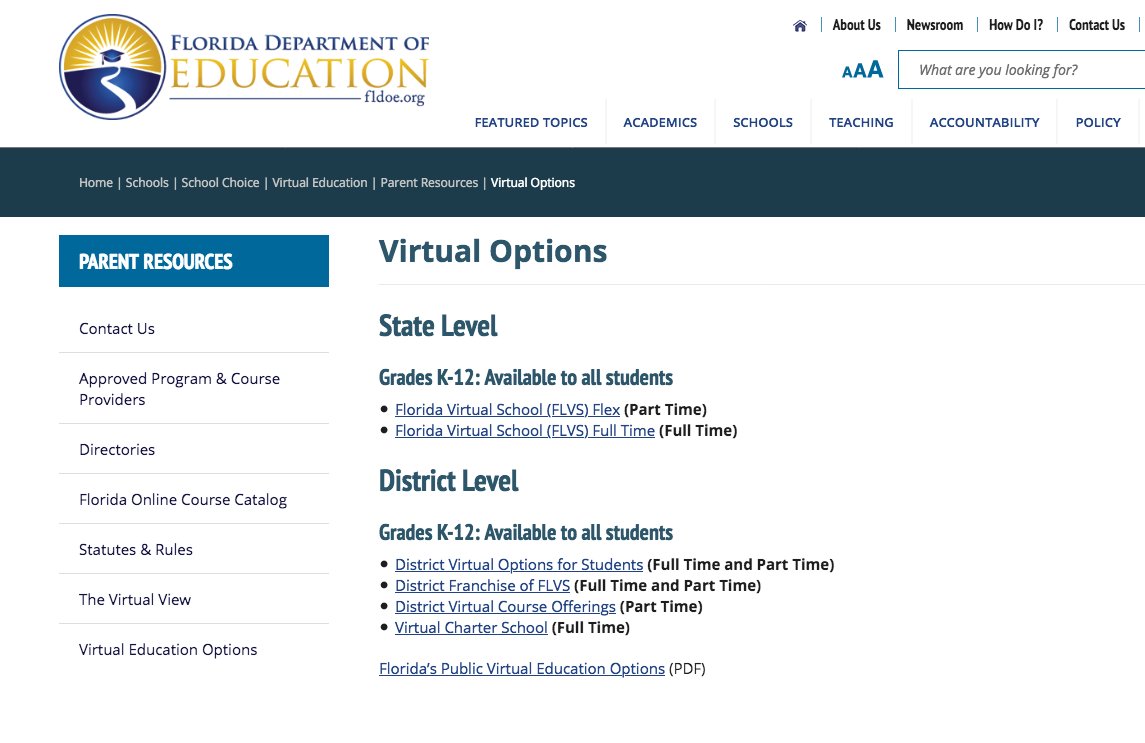Open the About Us page
Viewport: 1145px width, 743px height.
(x=857, y=25)
